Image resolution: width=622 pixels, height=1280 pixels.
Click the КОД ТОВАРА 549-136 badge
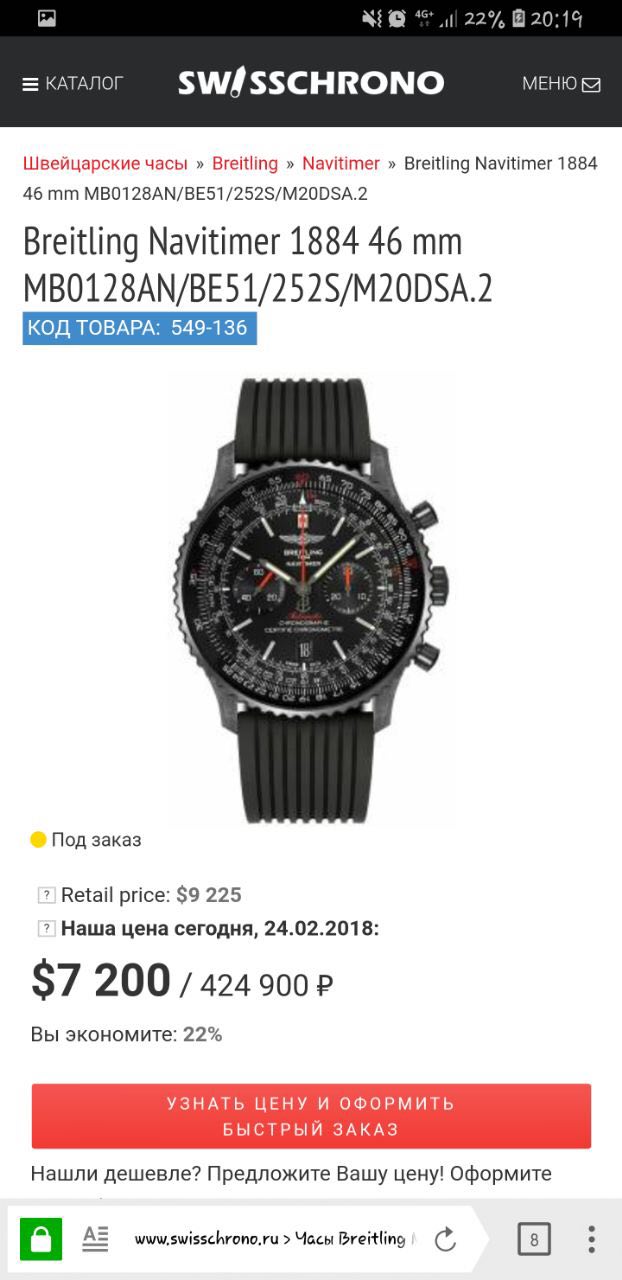point(140,328)
